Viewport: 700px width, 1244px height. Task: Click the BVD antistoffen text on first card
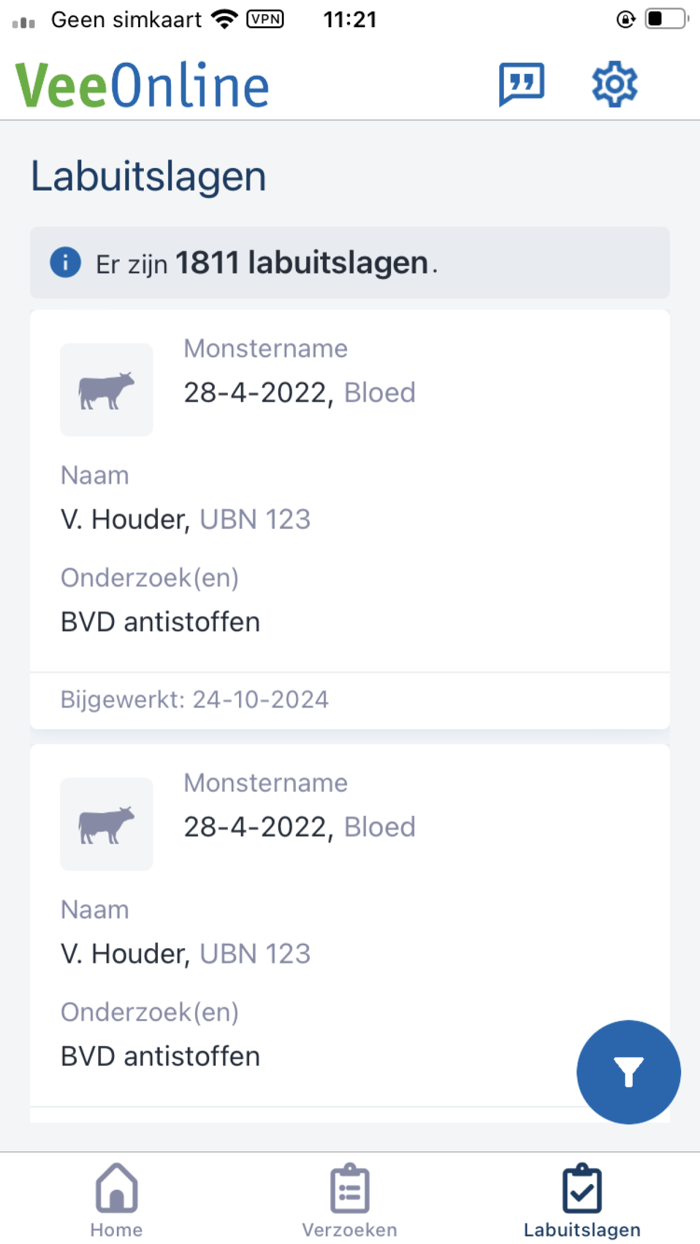pos(160,621)
